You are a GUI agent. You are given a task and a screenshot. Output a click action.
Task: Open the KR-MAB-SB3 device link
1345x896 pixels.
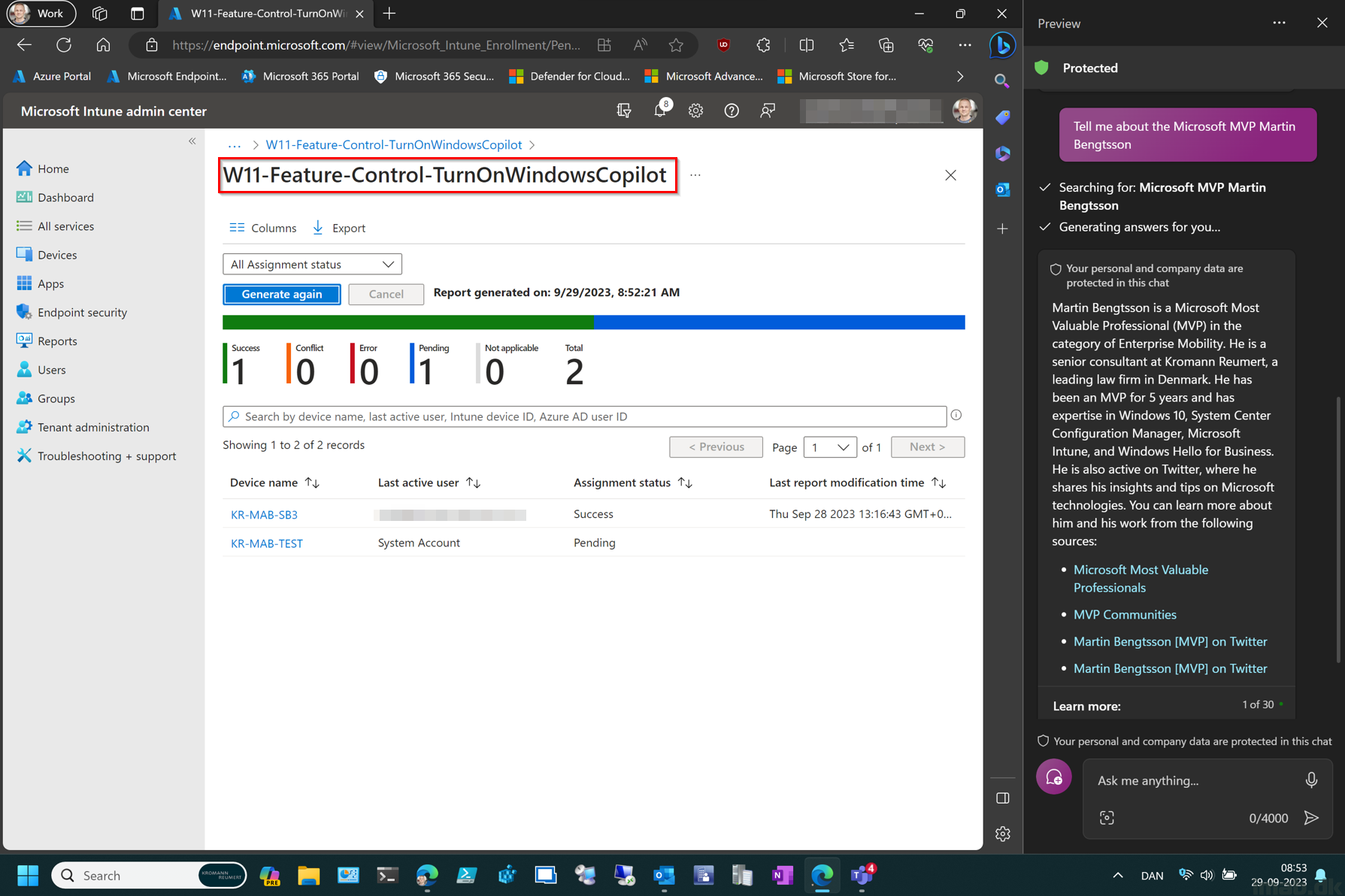264,515
